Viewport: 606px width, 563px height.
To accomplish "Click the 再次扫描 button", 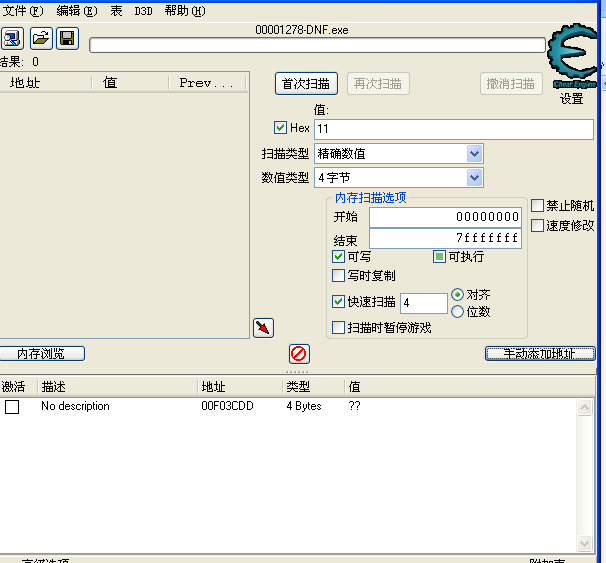I will click(378, 83).
